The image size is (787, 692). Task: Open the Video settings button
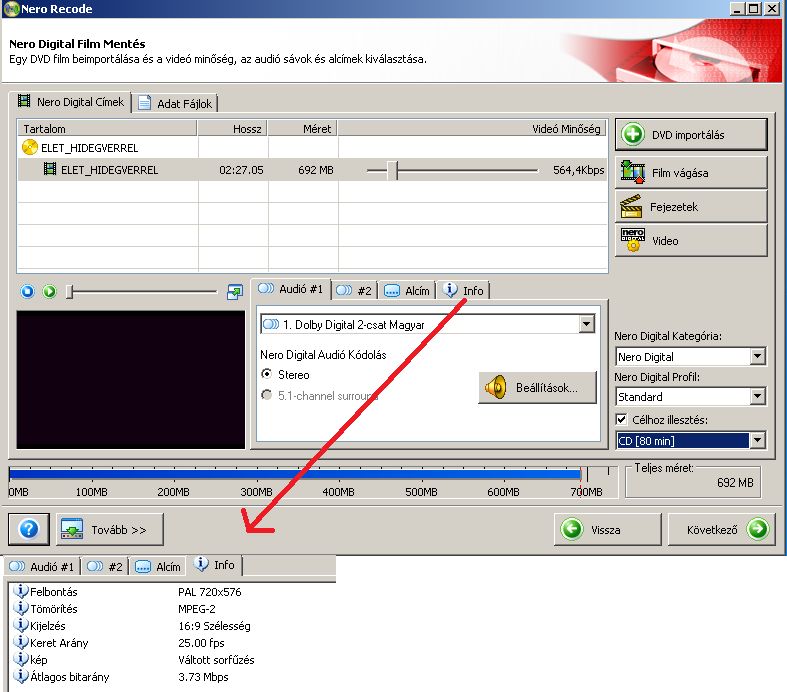(x=691, y=241)
